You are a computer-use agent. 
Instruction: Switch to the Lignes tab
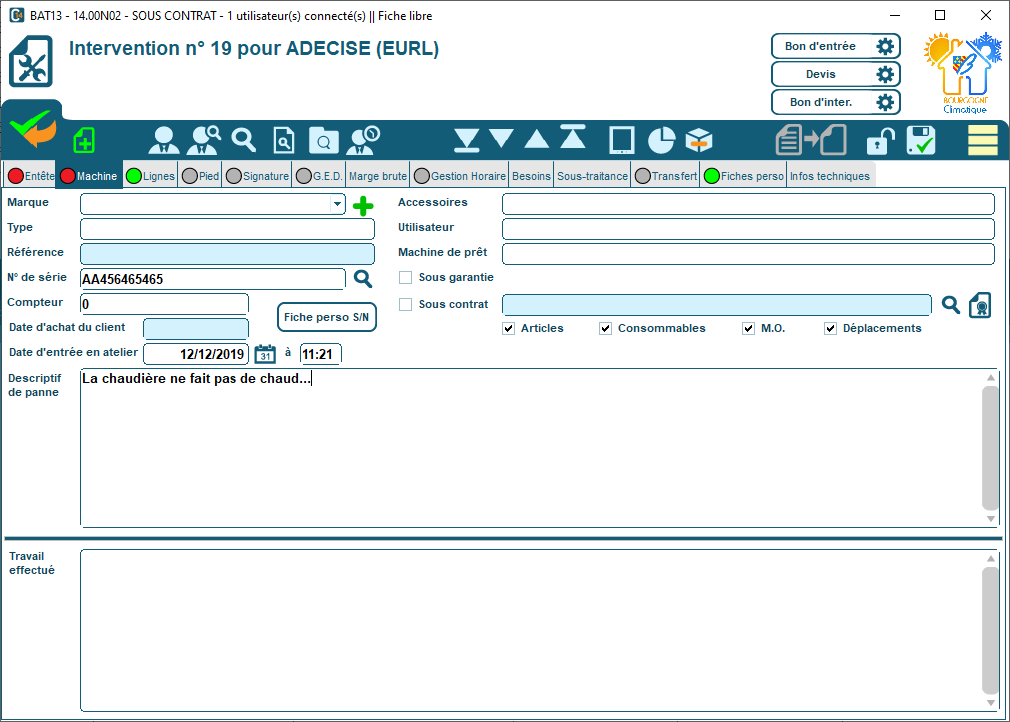point(150,176)
